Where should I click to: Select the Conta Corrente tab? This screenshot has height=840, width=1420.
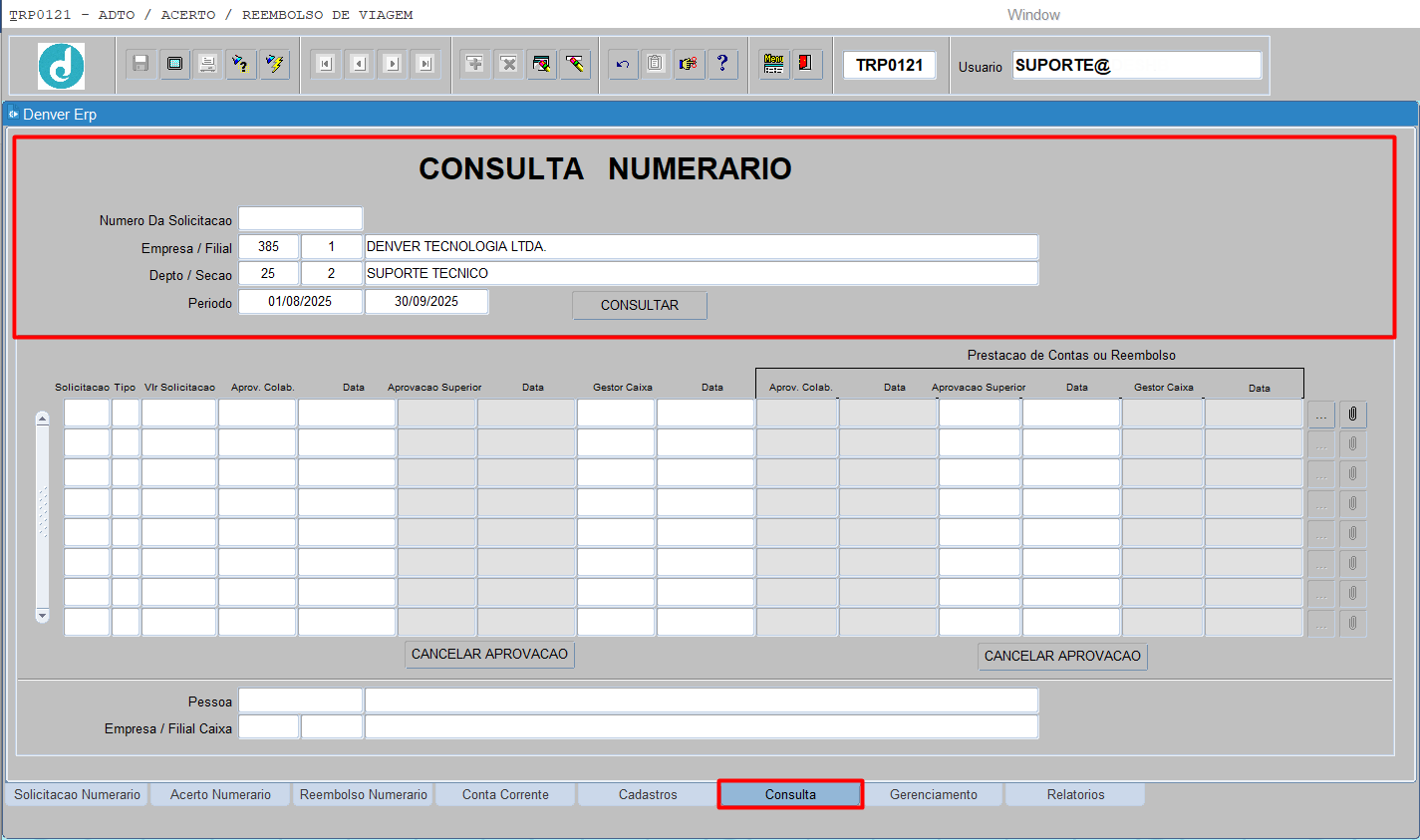pos(505,794)
